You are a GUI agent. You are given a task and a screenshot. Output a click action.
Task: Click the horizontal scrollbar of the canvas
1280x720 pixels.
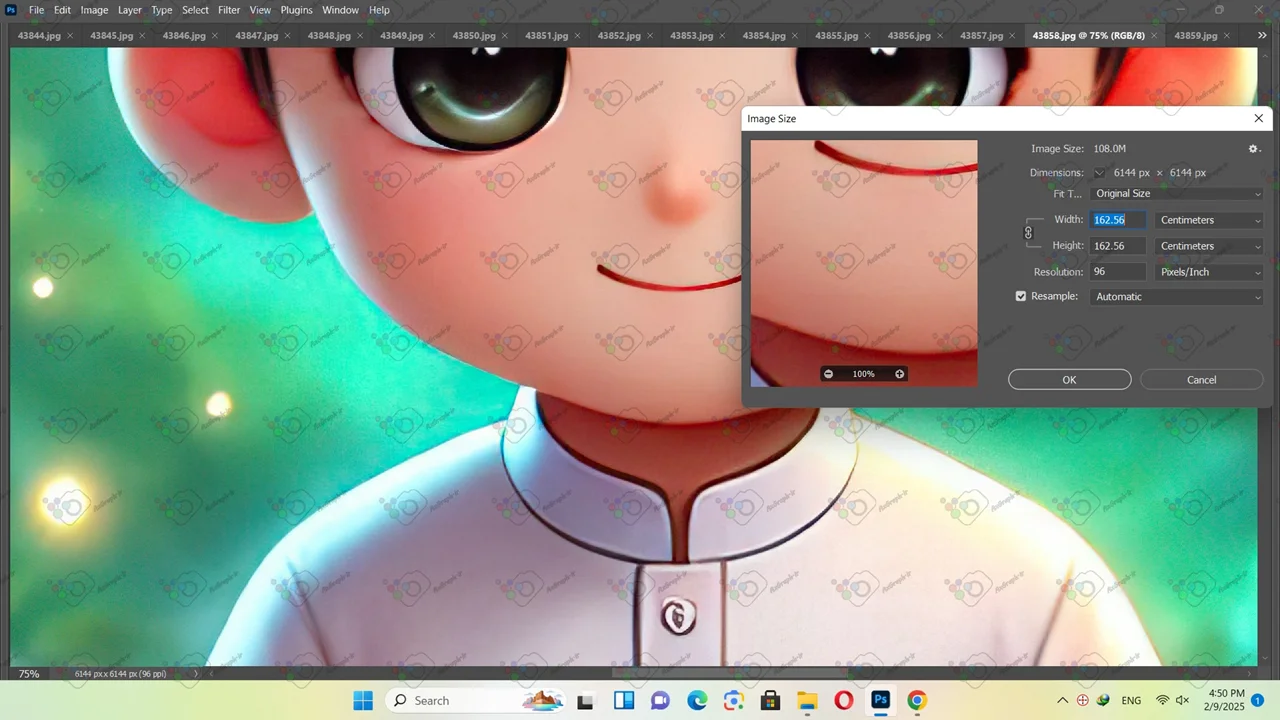coord(730,674)
